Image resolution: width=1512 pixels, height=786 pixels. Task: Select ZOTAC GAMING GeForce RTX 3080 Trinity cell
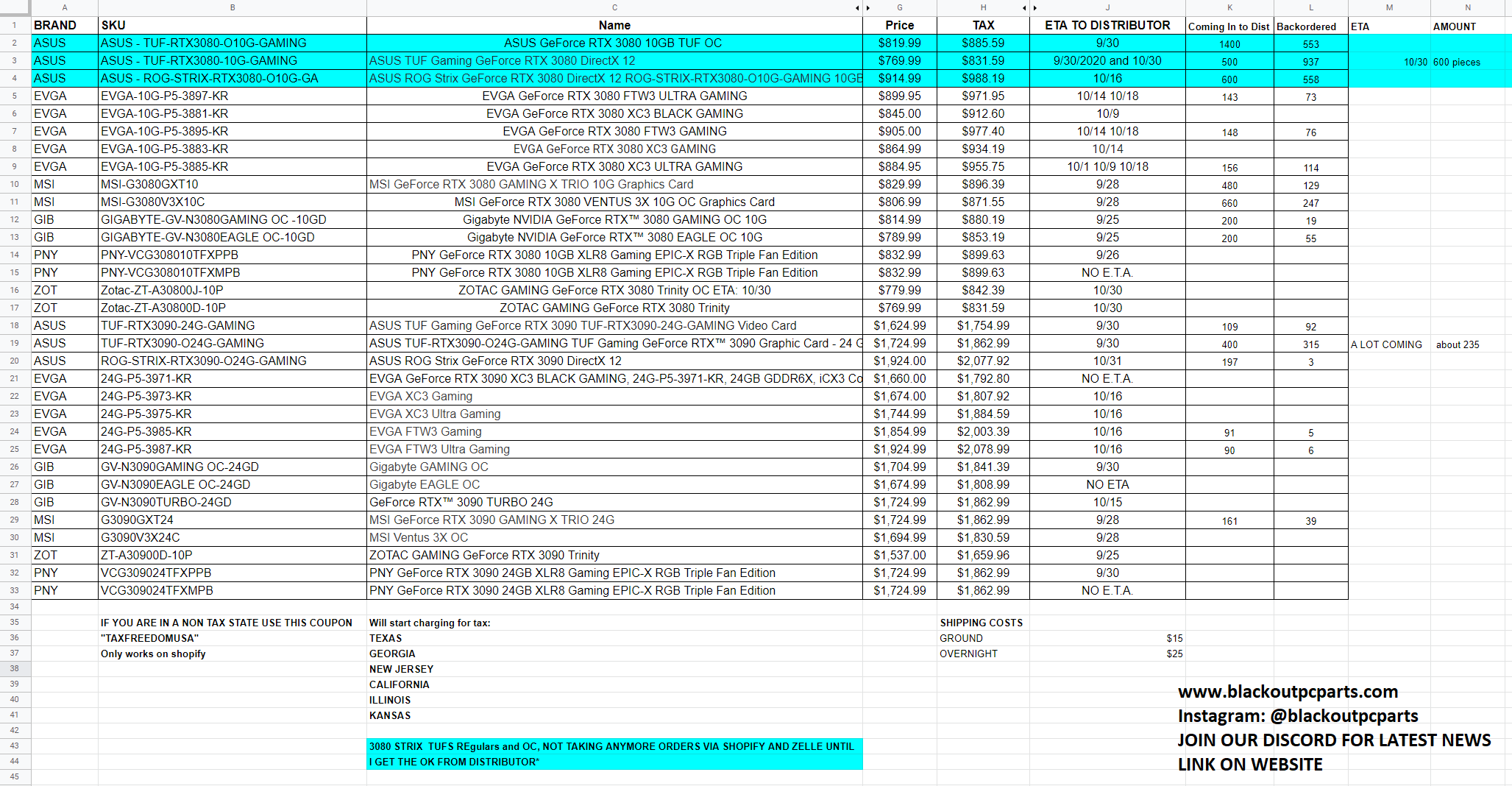point(614,308)
